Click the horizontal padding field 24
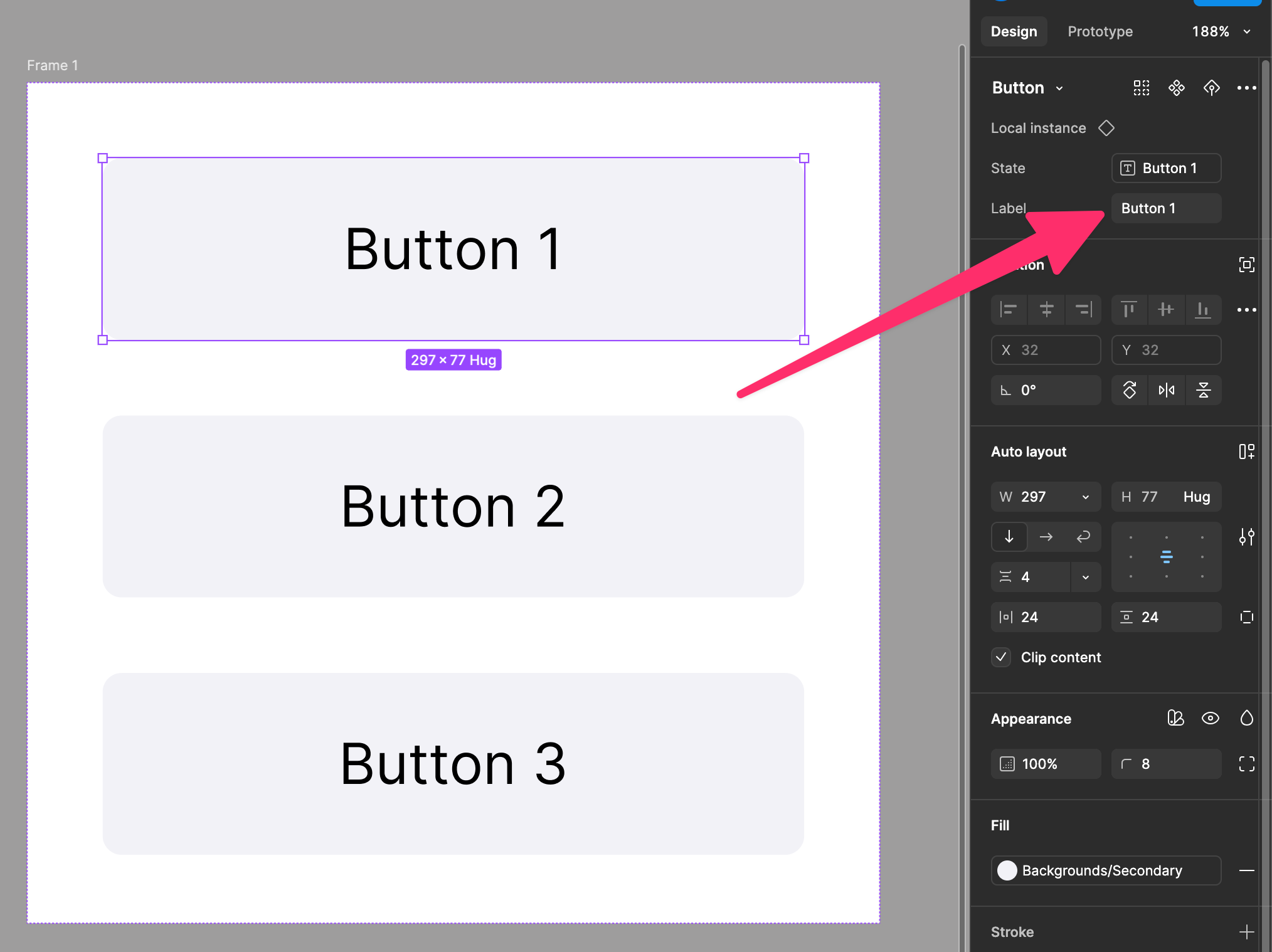 1046,617
